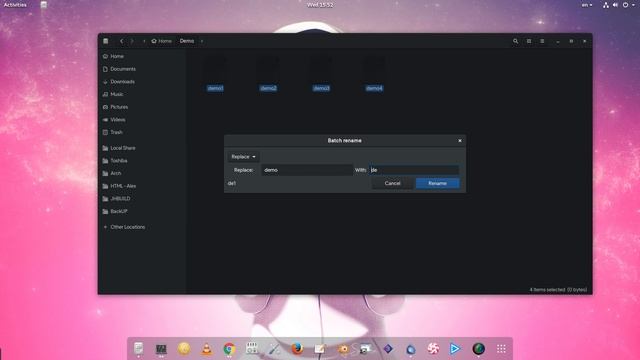Click the power icon in top bar
The height and width of the screenshot is (360, 640).
tap(625, 5)
